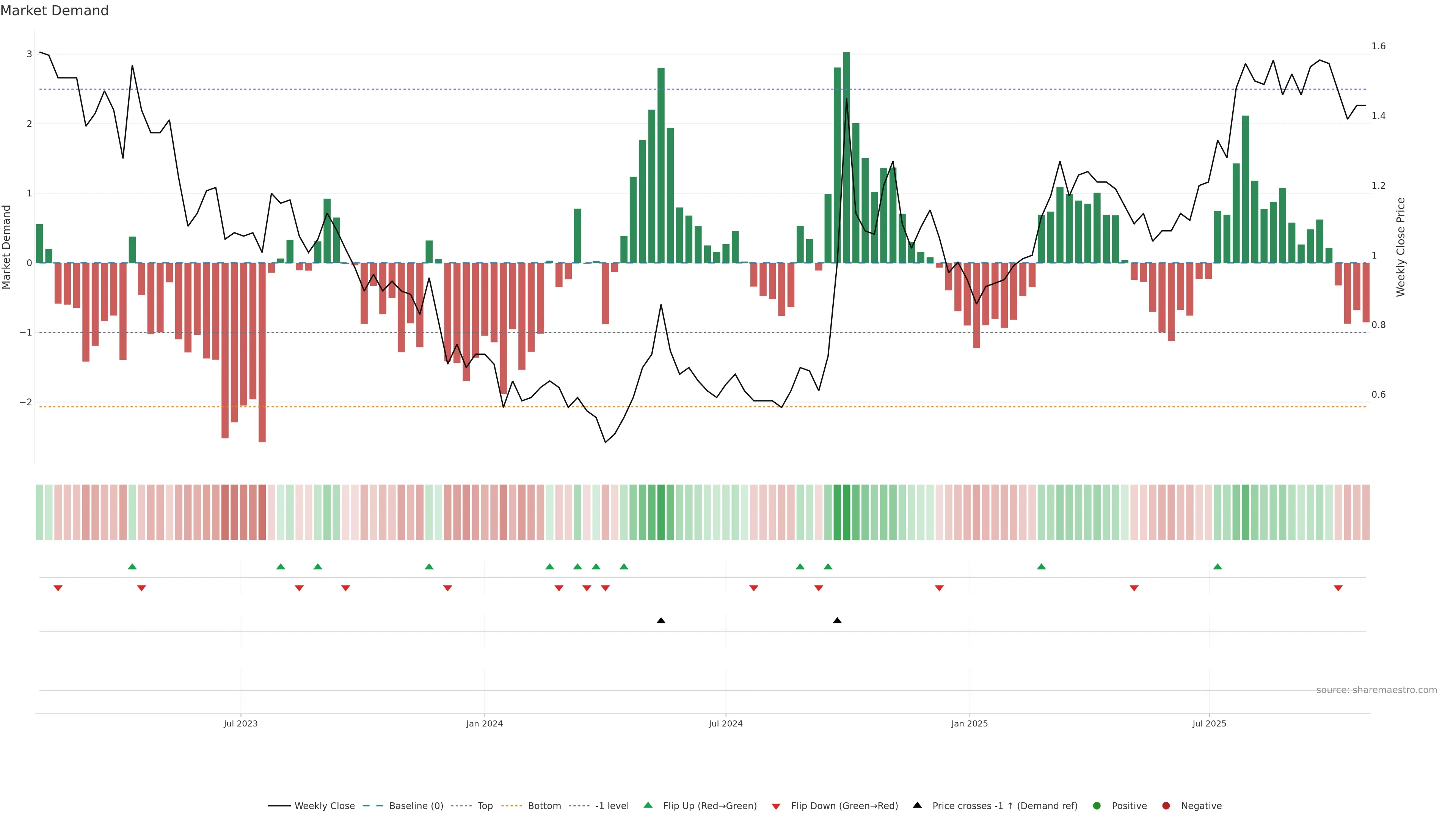This screenshot has width=1456, height=819.
Task: Click the rightmost red flip-down marker
Action: [1338, 588]
